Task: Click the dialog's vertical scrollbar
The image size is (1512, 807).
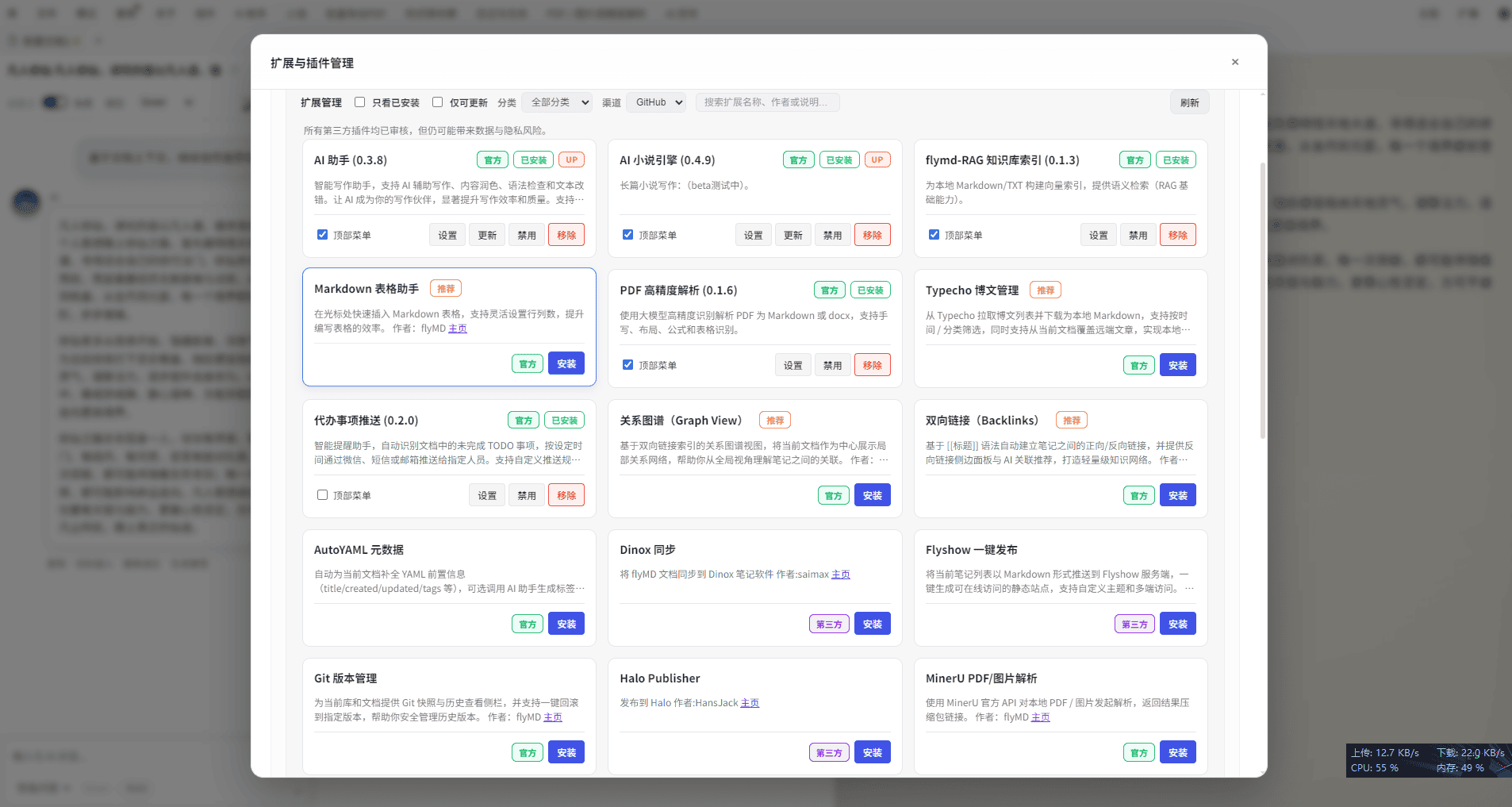Action: click(1262, 302)
